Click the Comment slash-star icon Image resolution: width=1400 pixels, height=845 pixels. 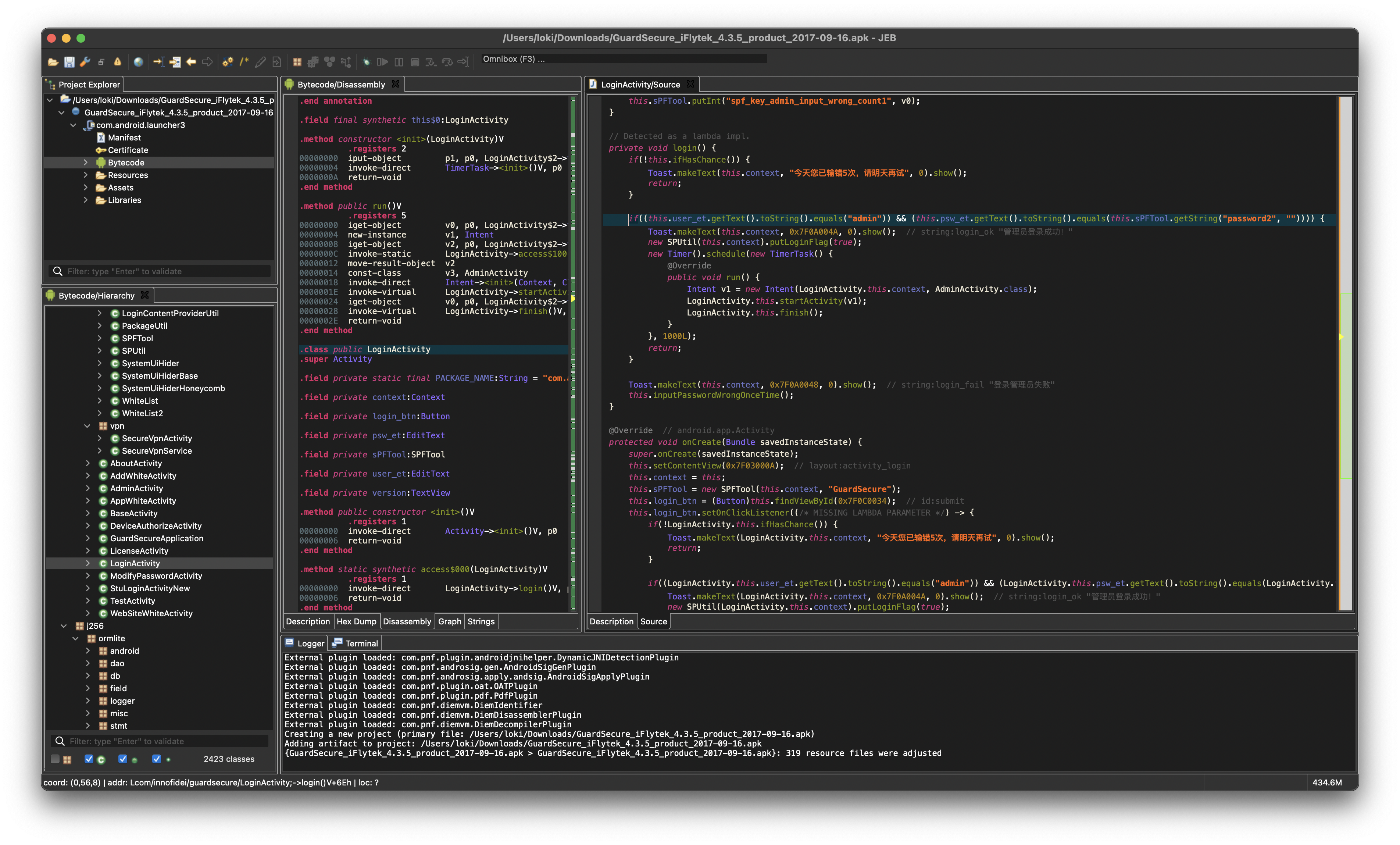pos(244,62)
